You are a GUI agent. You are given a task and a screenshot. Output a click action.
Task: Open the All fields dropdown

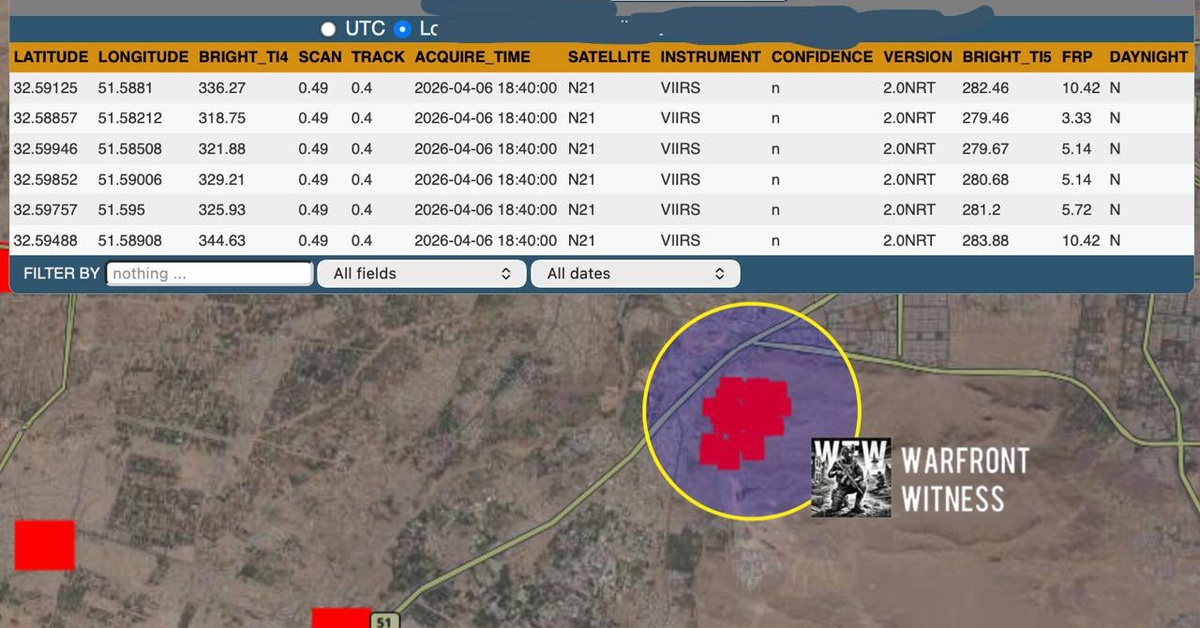pos(421,273)
